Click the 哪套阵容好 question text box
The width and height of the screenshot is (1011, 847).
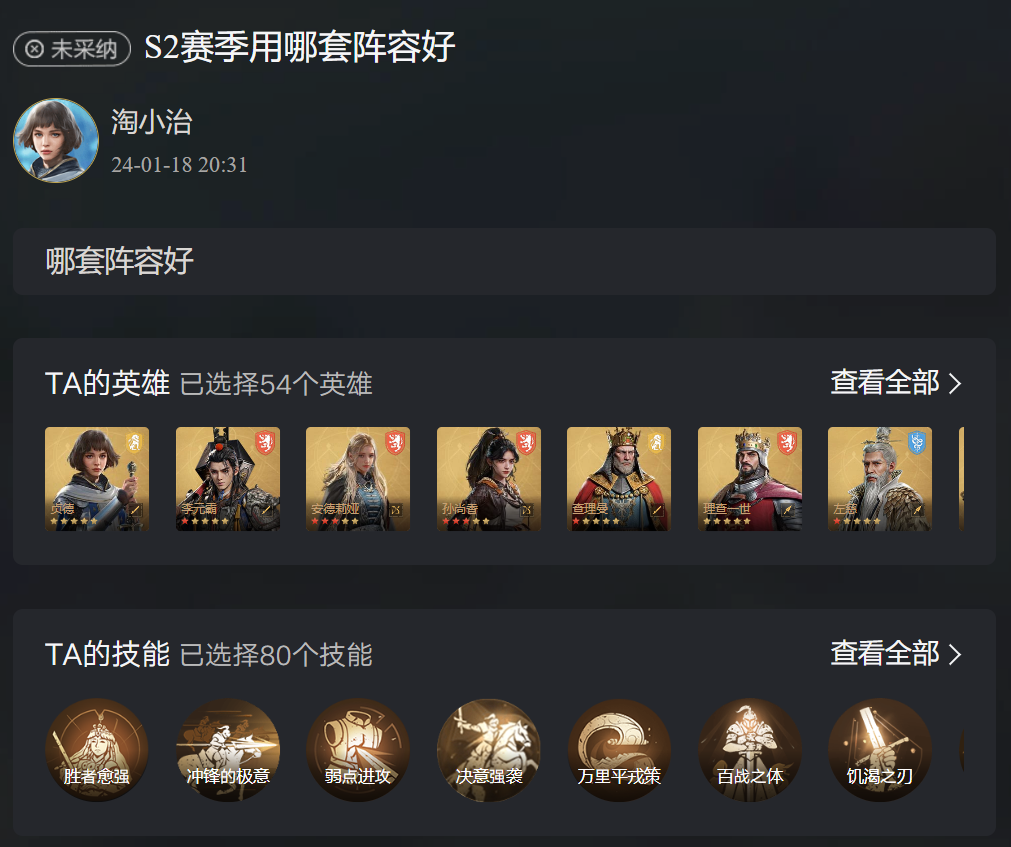(x=504, y=262)
